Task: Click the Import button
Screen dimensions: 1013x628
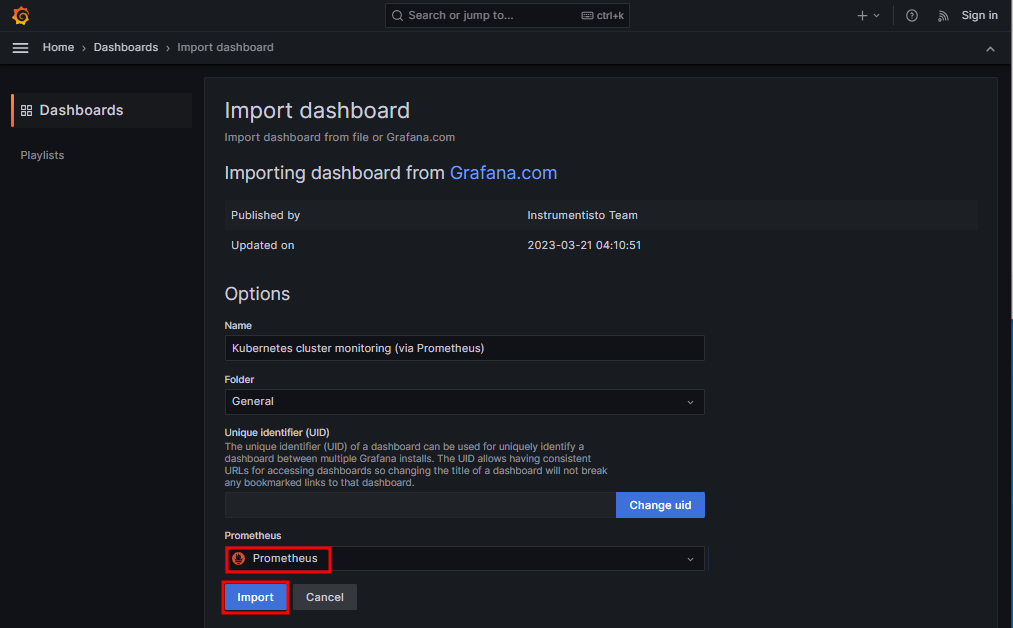Action: pyautogui.click(x=255, y=598)
